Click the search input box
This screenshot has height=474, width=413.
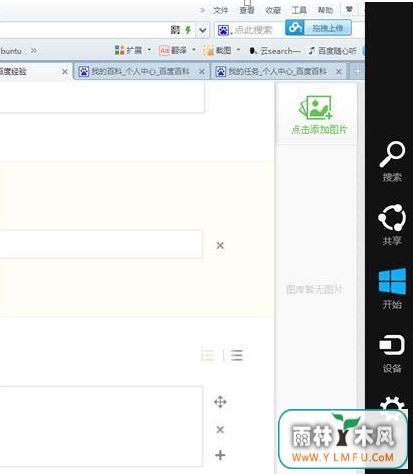click(253, 30)
